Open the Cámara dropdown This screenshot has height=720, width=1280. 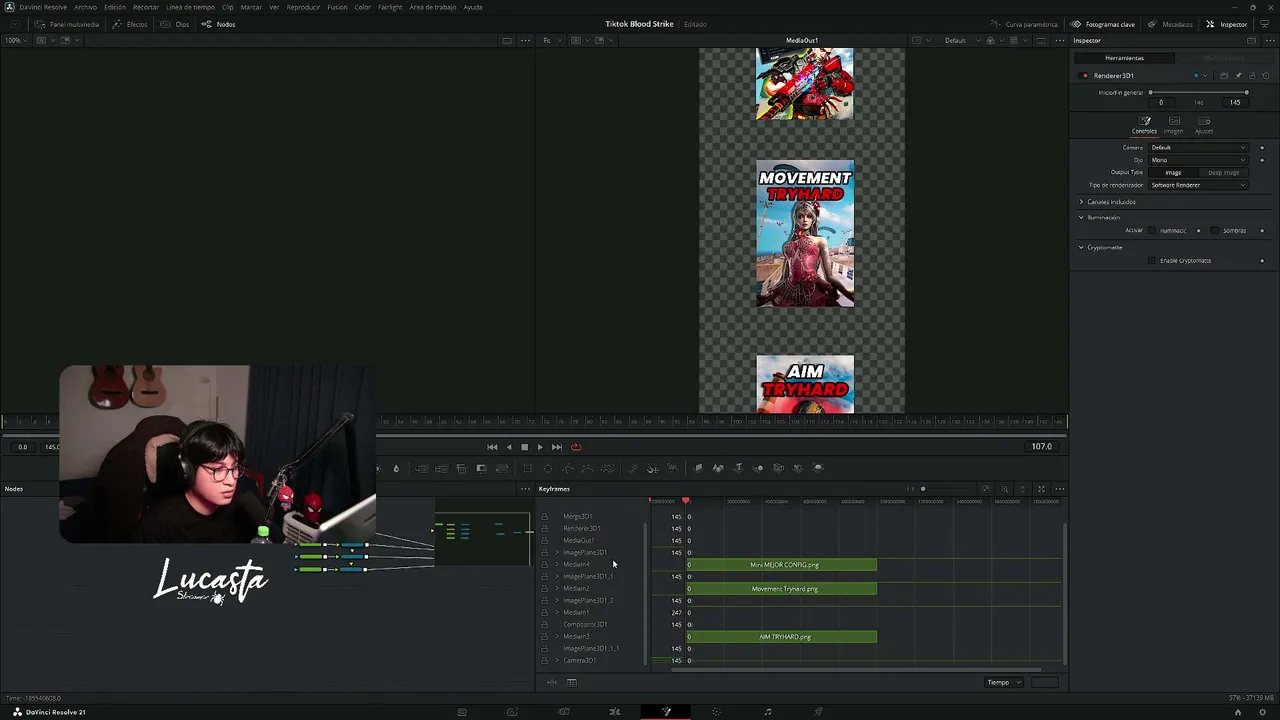pos(1198,148)
